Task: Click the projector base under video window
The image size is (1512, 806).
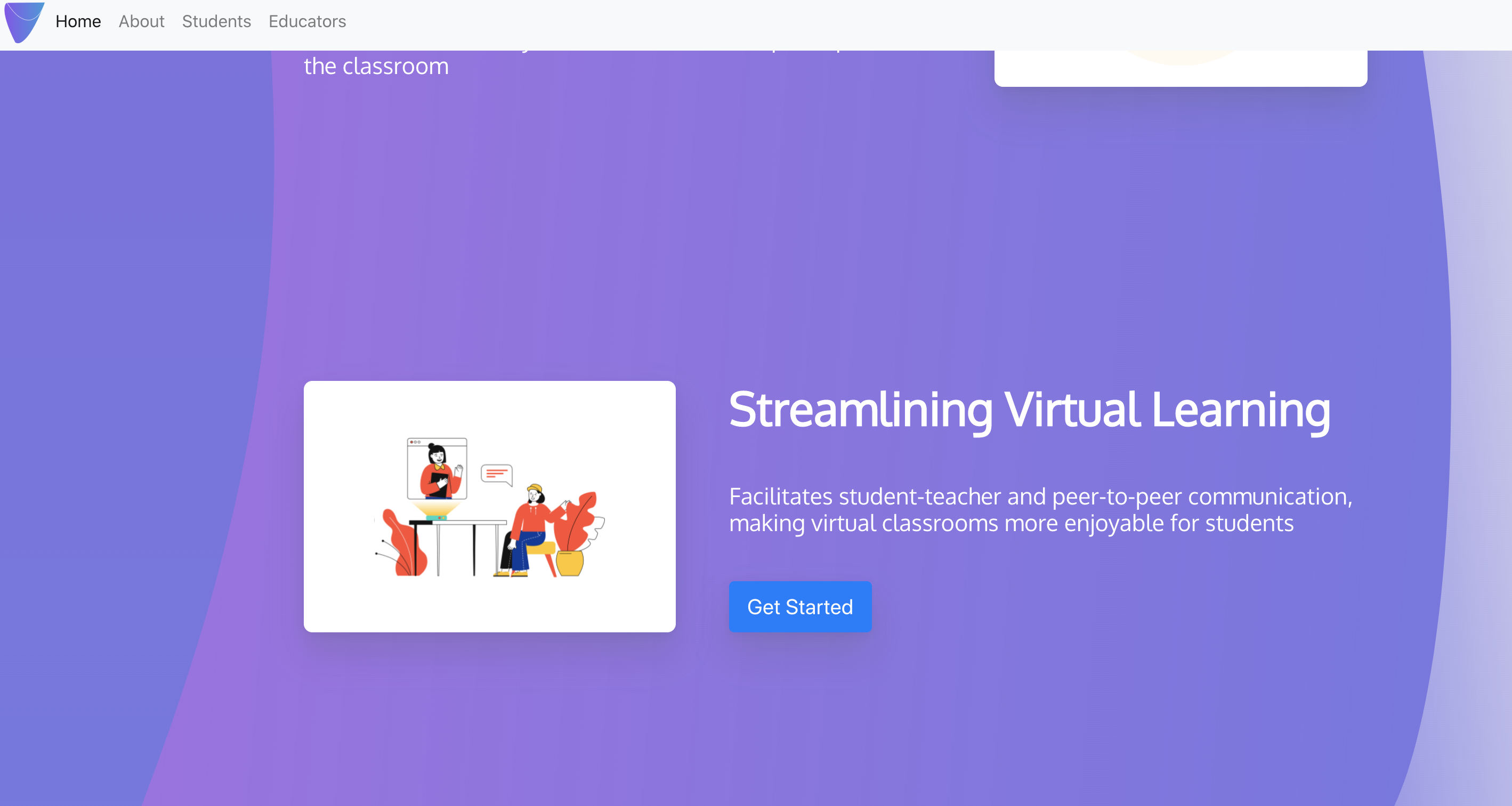Action: (436, 517)
